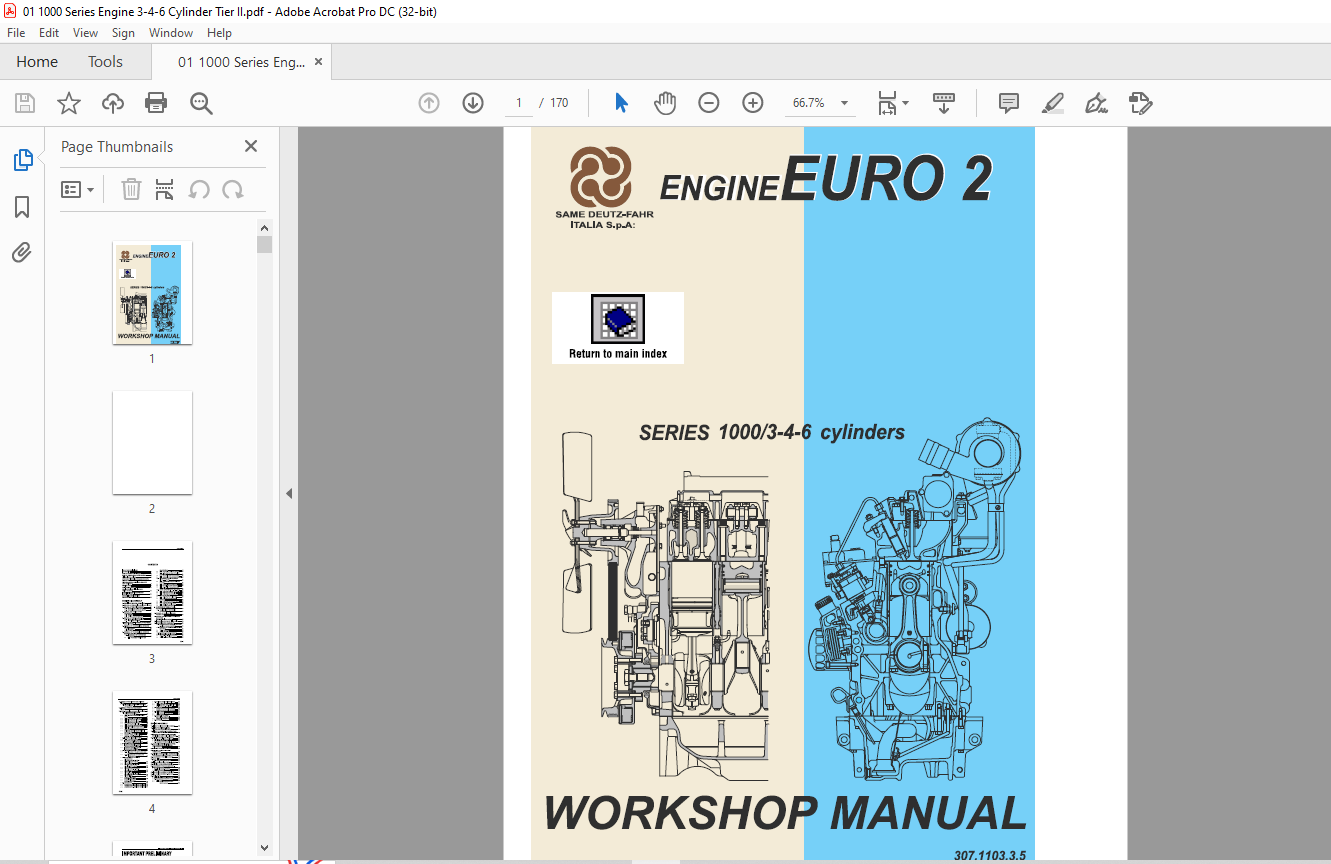Click SERIES 1000/3-4-6 cylinders text

pyautogui.click(x=772, y=433)
